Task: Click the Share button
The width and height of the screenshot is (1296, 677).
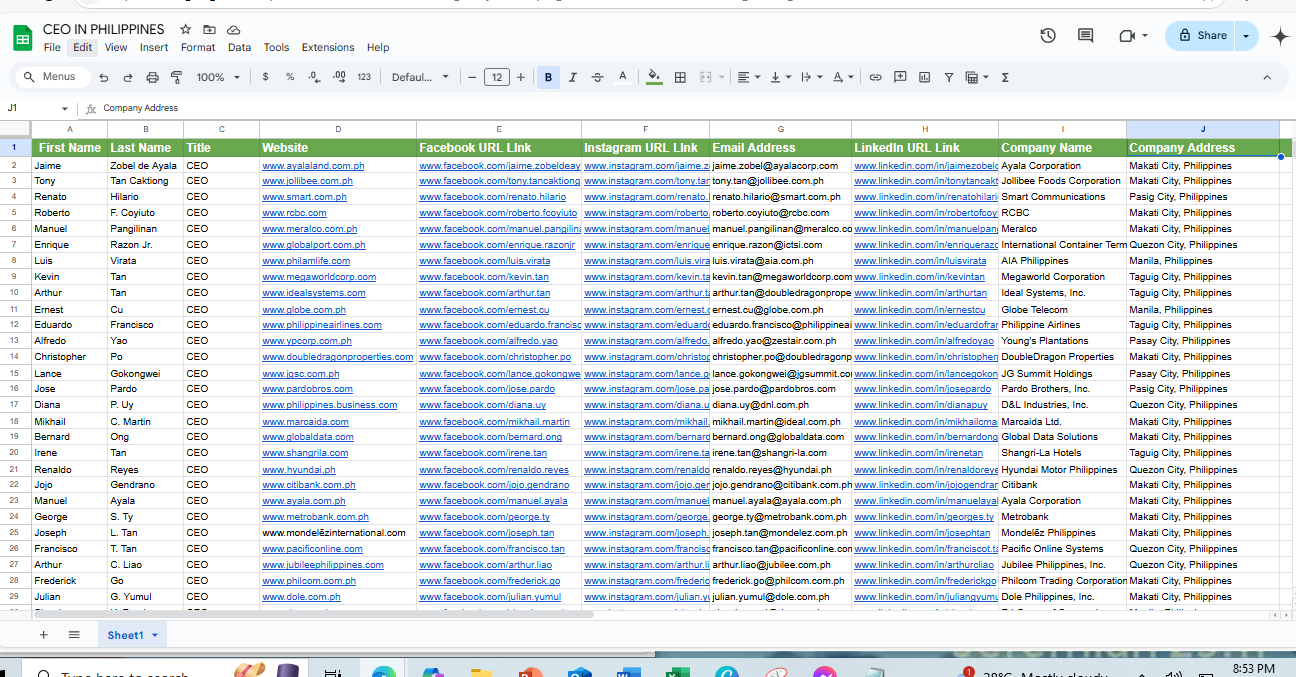Action: pos(1201,36)
